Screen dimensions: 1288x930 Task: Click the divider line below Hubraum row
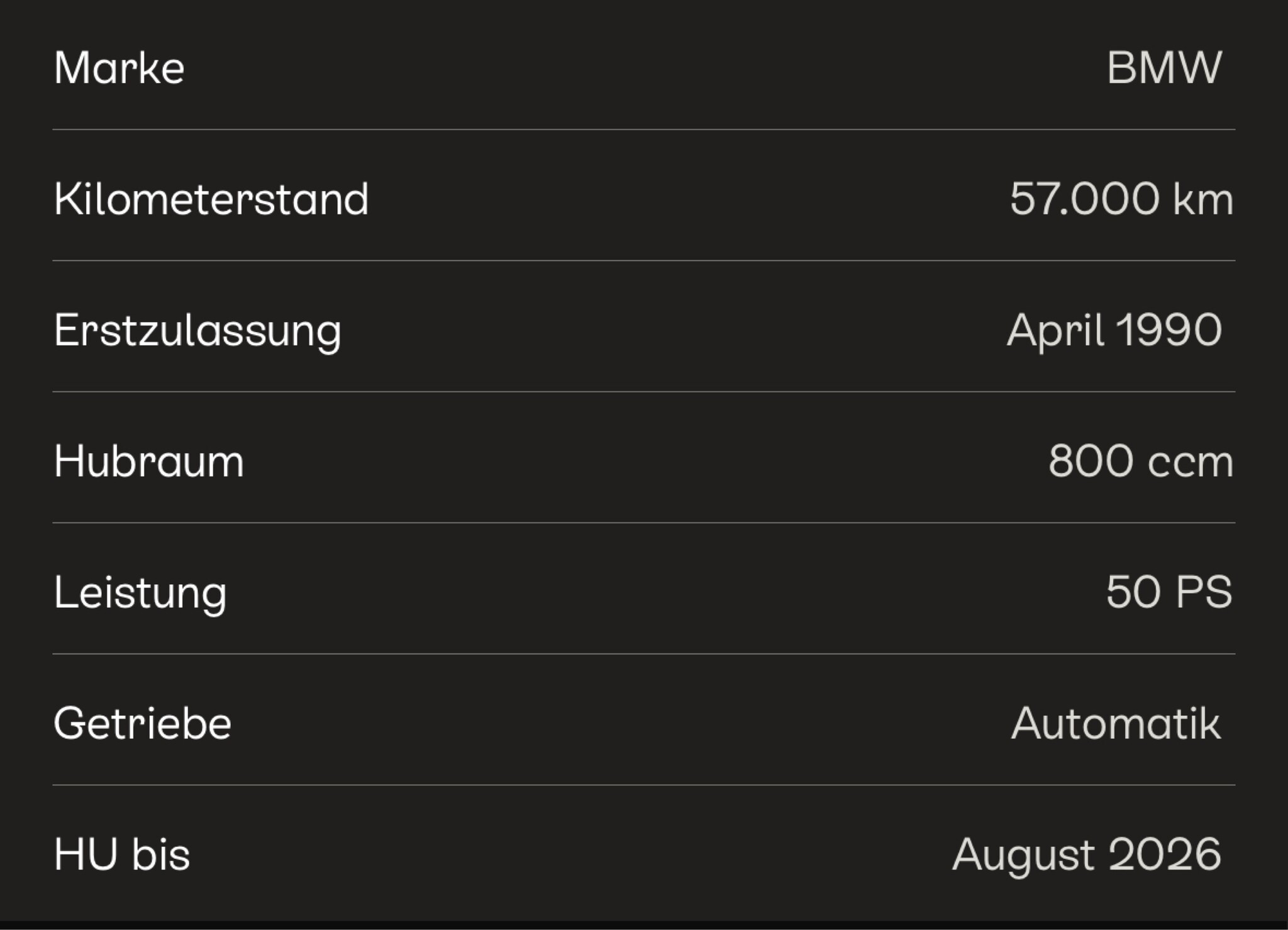click(643, 523)
